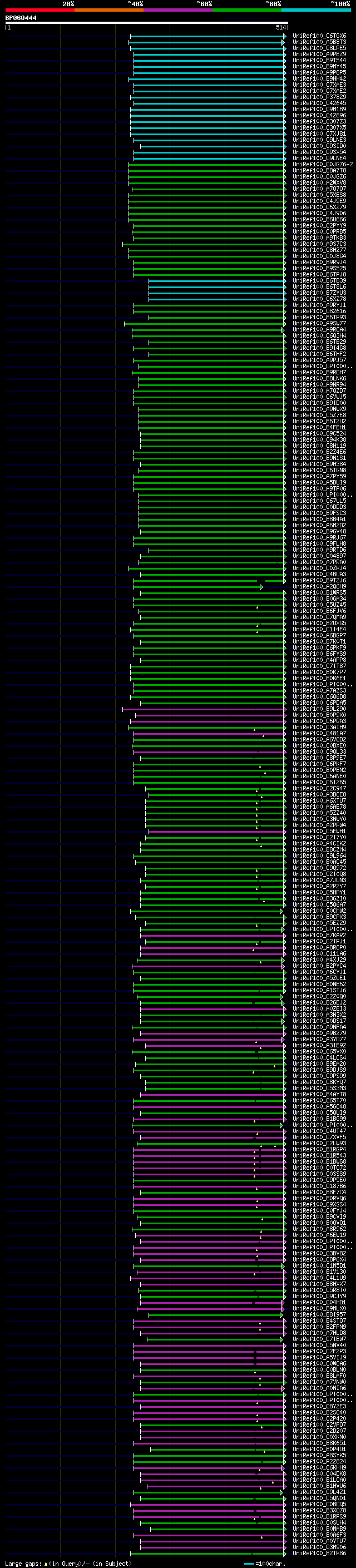Viewport: 356px width, 1568px height.
Task: Select the label UniRef100_B9HH42
Action: coord(319,78)
